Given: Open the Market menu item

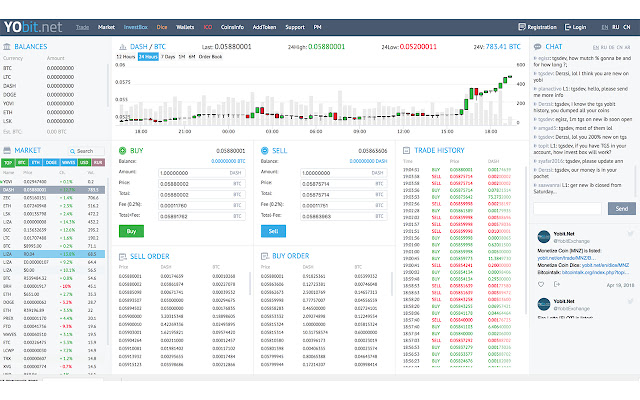Looking at the screenshot, I should 106,27.
